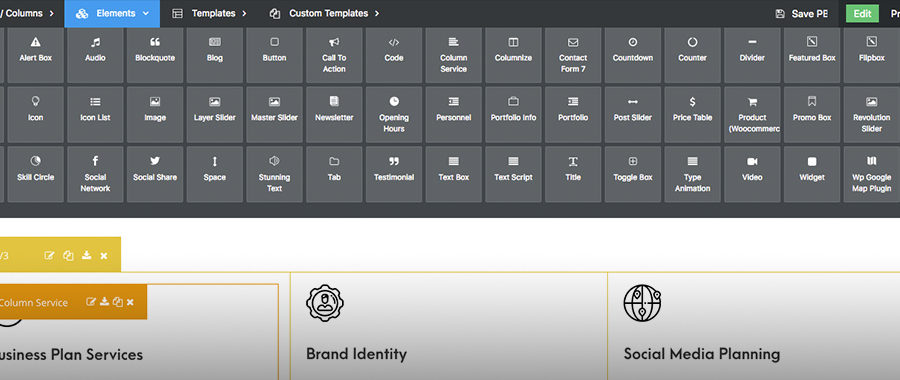The width and height of the screenshot is (900, 380).
Task: Insert Featured Box element
Action: click(812, 55)
